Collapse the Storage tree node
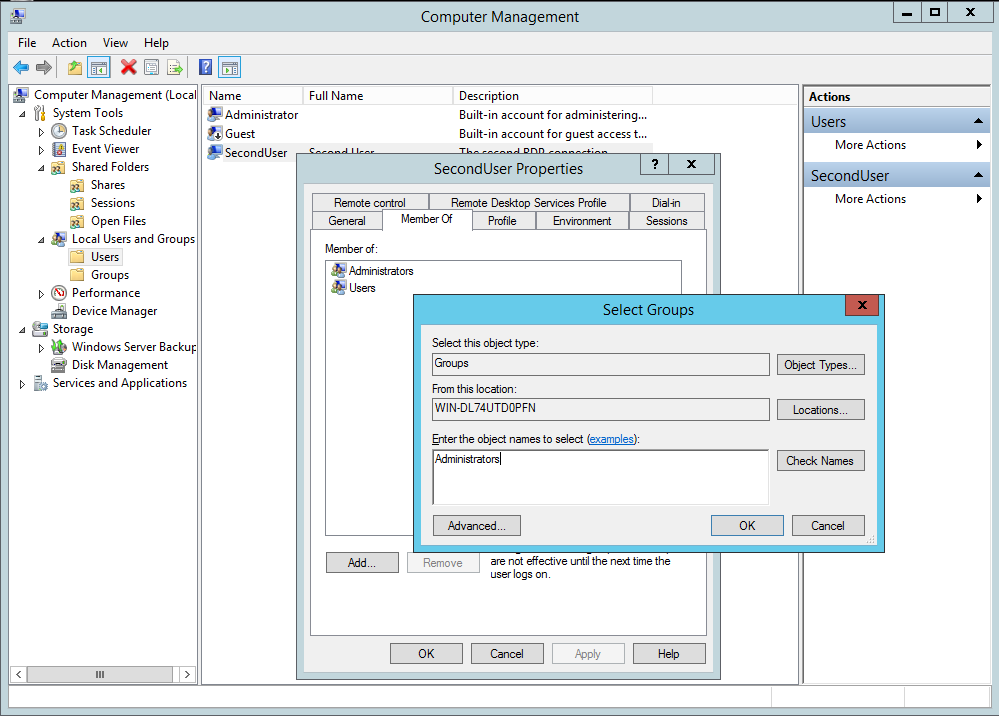 pyautogui.click(x=22, y=330)
